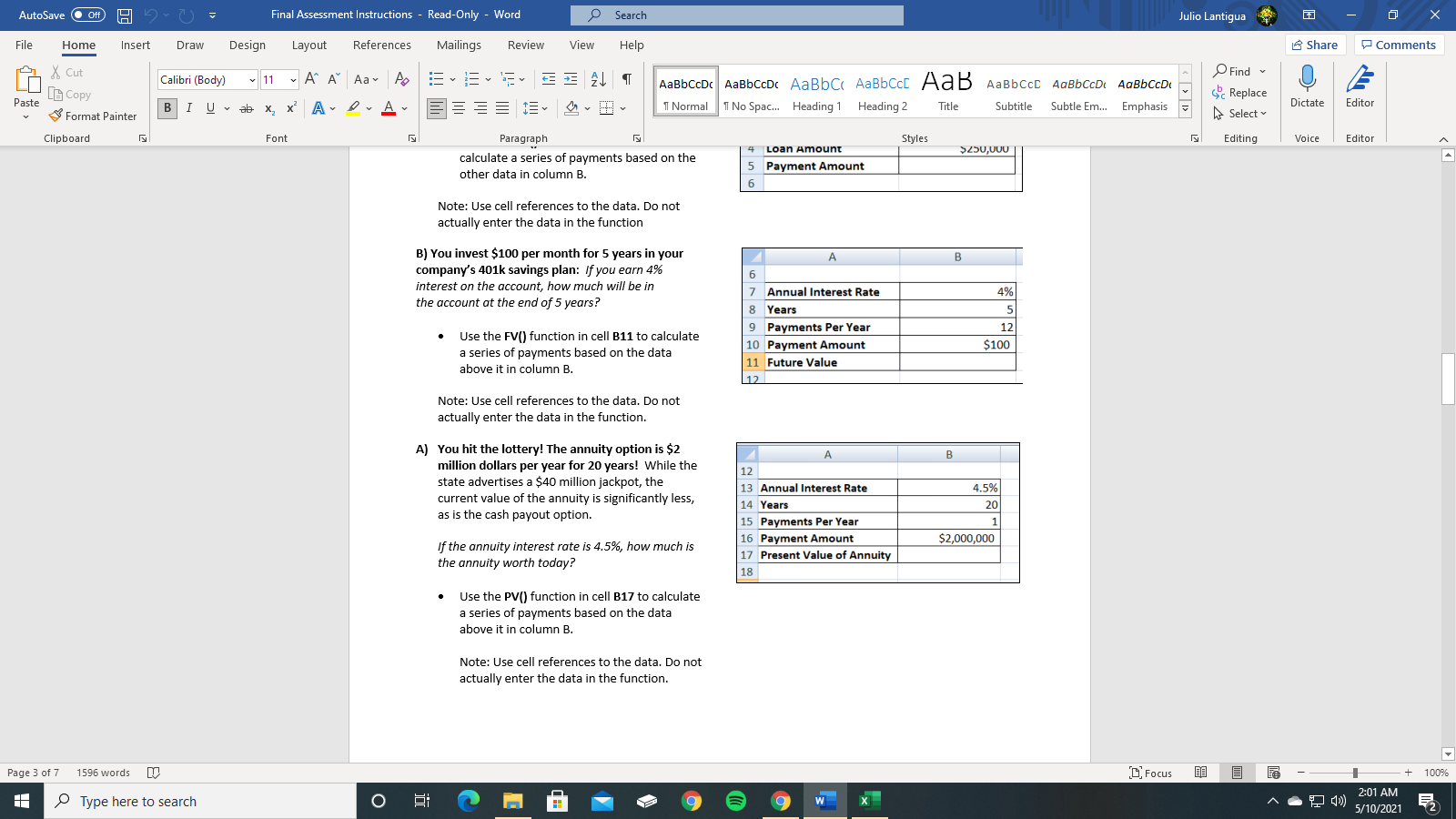Toggle bold formatting

[167, 108]
